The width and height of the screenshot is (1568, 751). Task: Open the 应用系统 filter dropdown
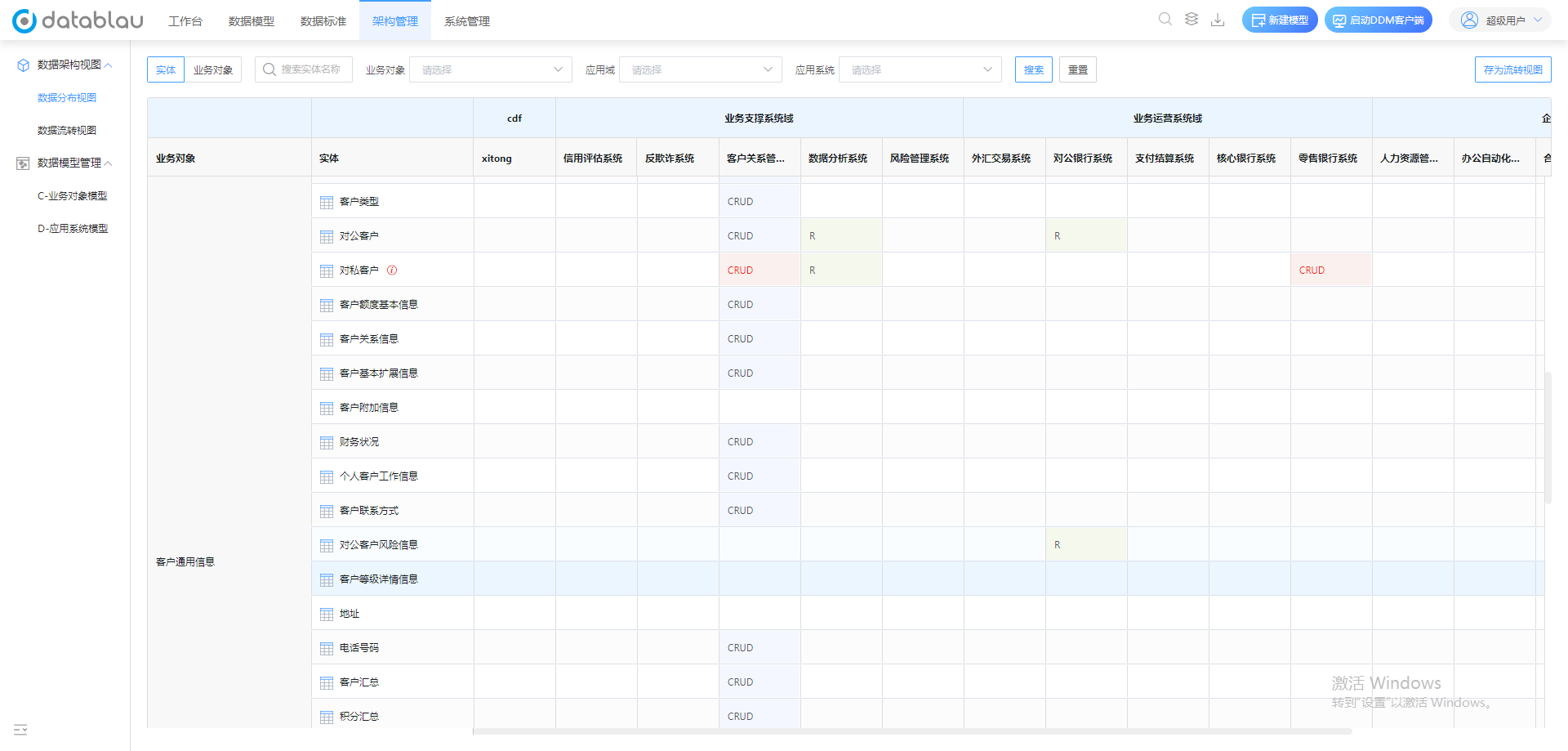click(920, 69)
